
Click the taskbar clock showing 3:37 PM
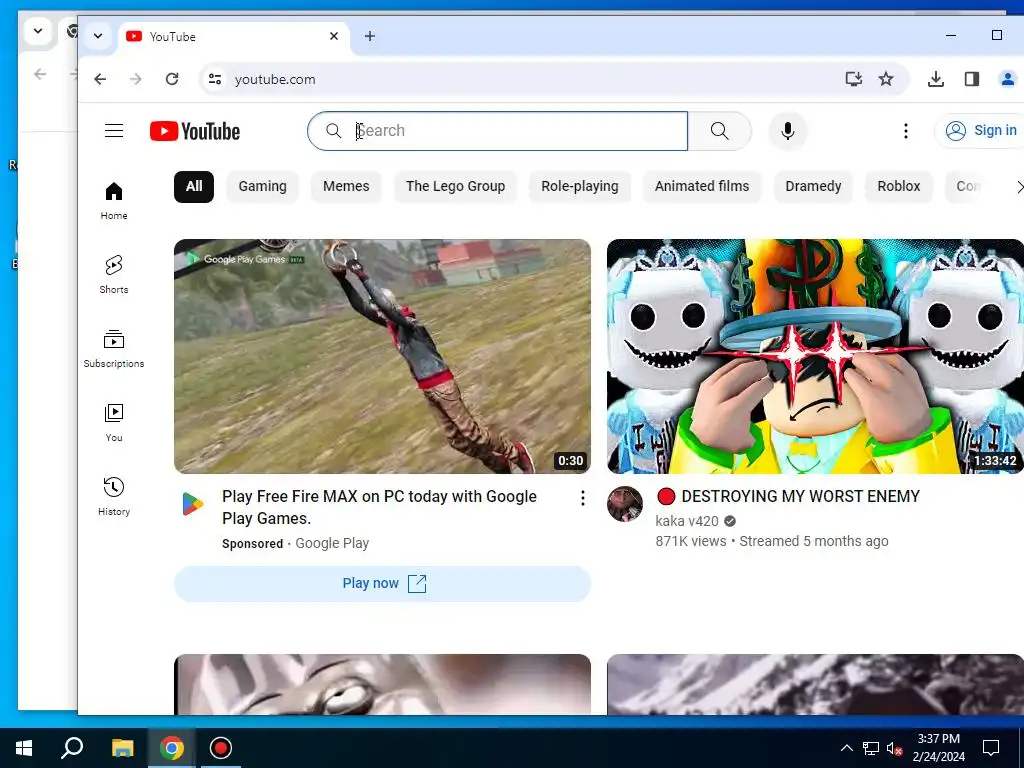click(938, 748)
